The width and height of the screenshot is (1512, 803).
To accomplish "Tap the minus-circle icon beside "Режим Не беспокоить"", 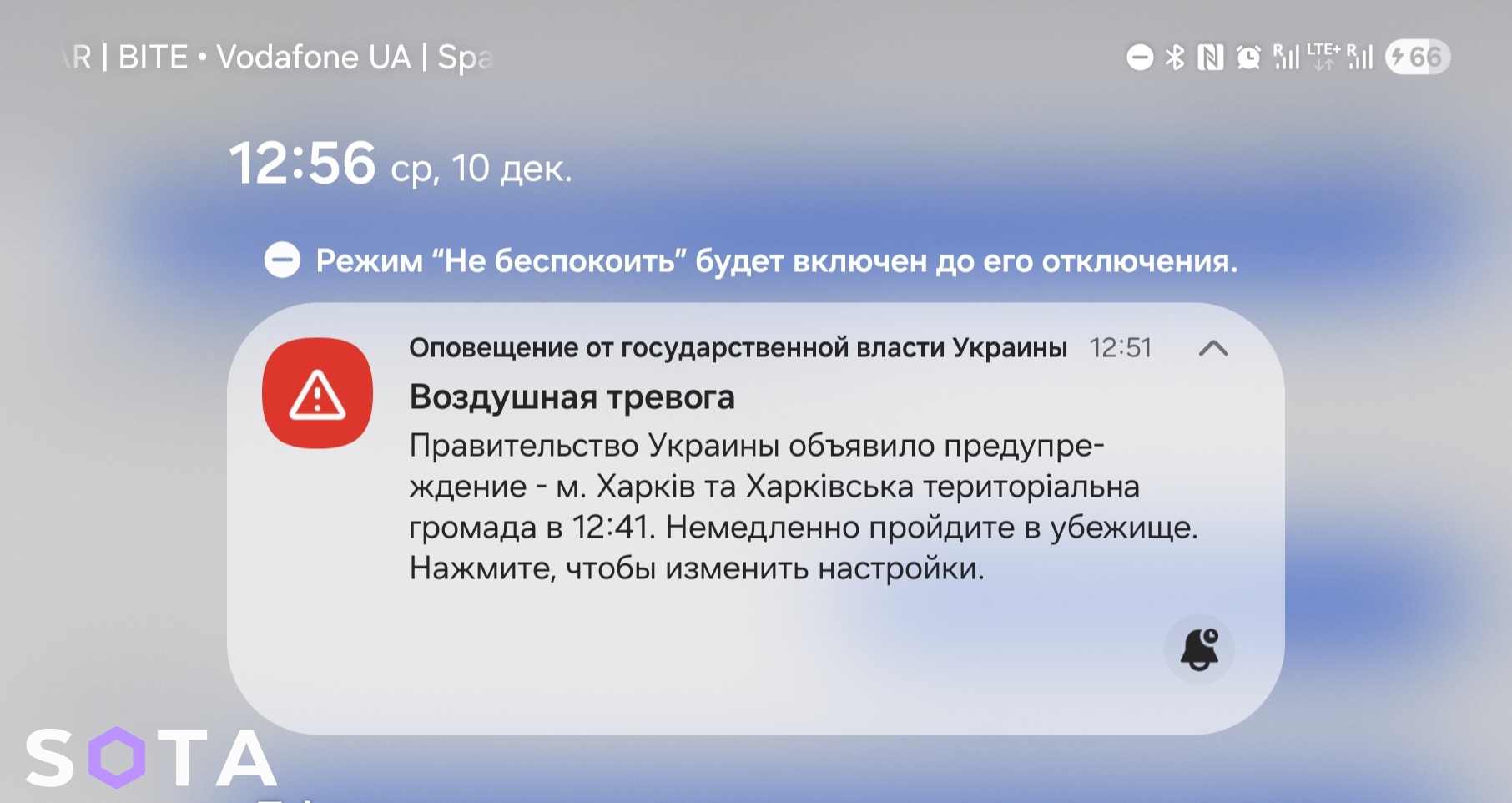I will [x=282, y=260].
